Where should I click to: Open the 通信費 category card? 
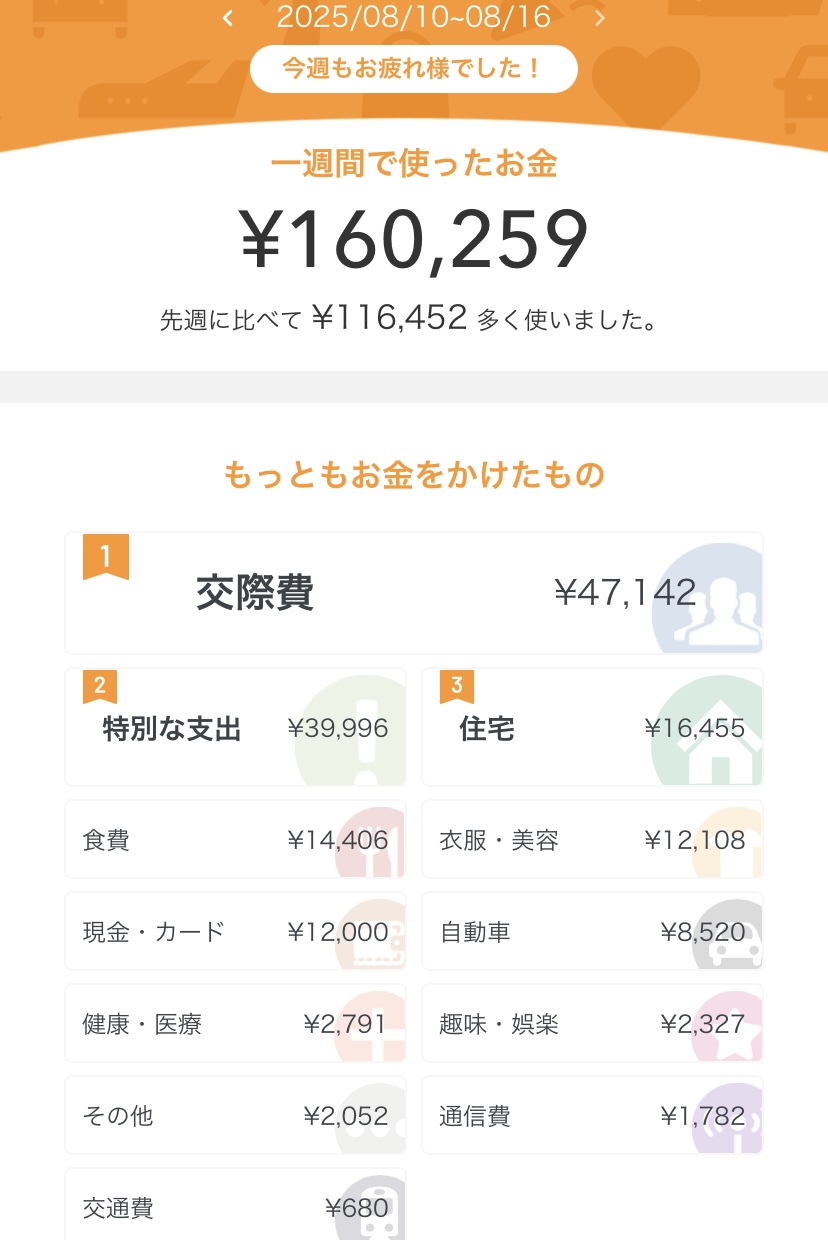point(592,1116)
